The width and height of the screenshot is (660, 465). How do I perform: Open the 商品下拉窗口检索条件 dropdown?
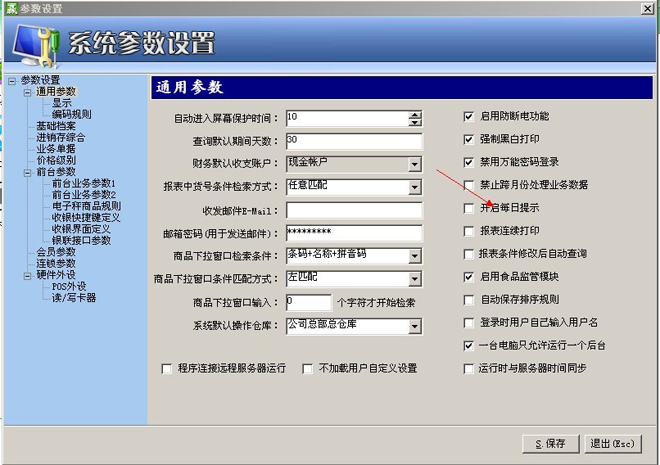415,256
